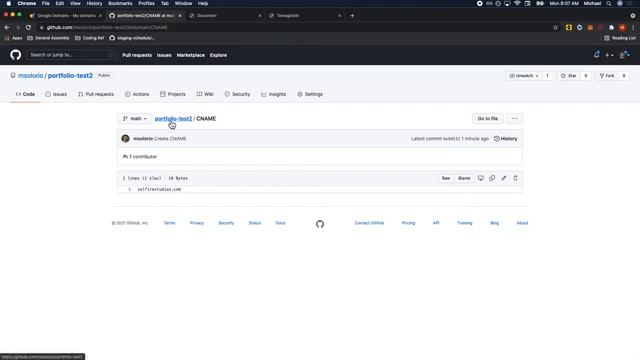Go back with browser back arrow
This screenshot has height=360, width=640.
pos(7,27)
